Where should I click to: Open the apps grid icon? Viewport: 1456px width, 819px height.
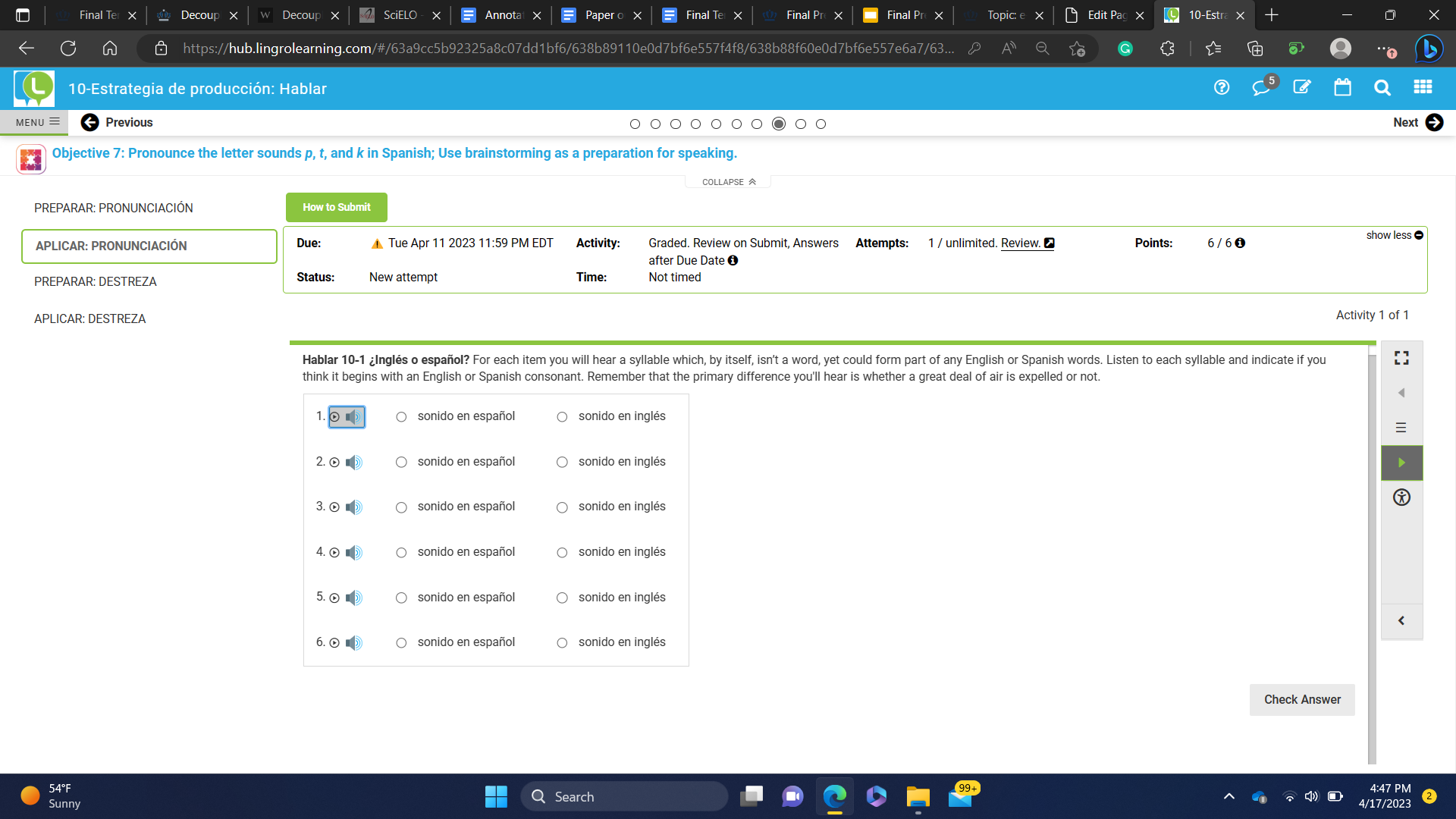[x=1423, y=88]
